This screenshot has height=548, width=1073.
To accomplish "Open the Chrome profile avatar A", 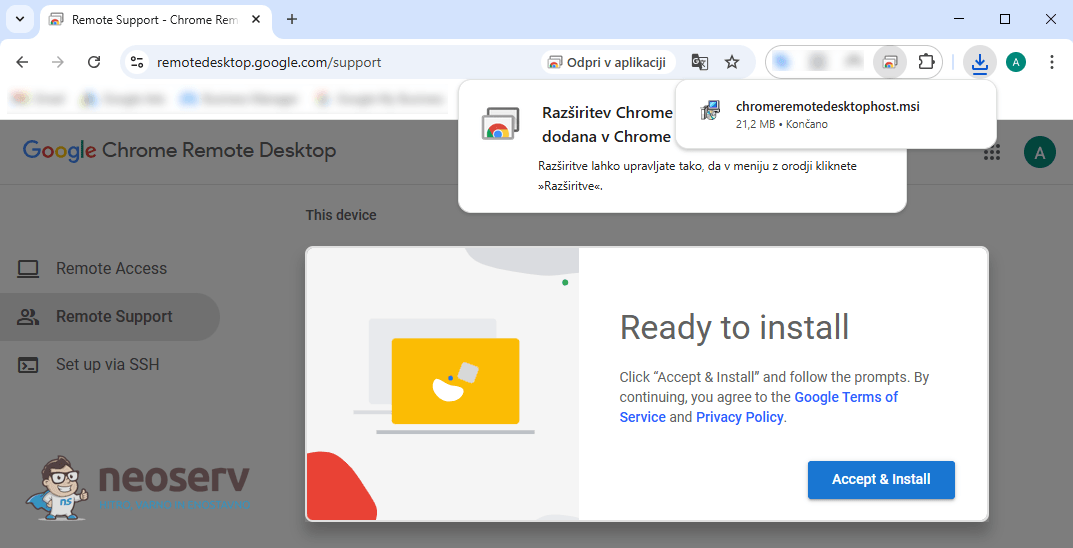I will tap(1016, 62).
